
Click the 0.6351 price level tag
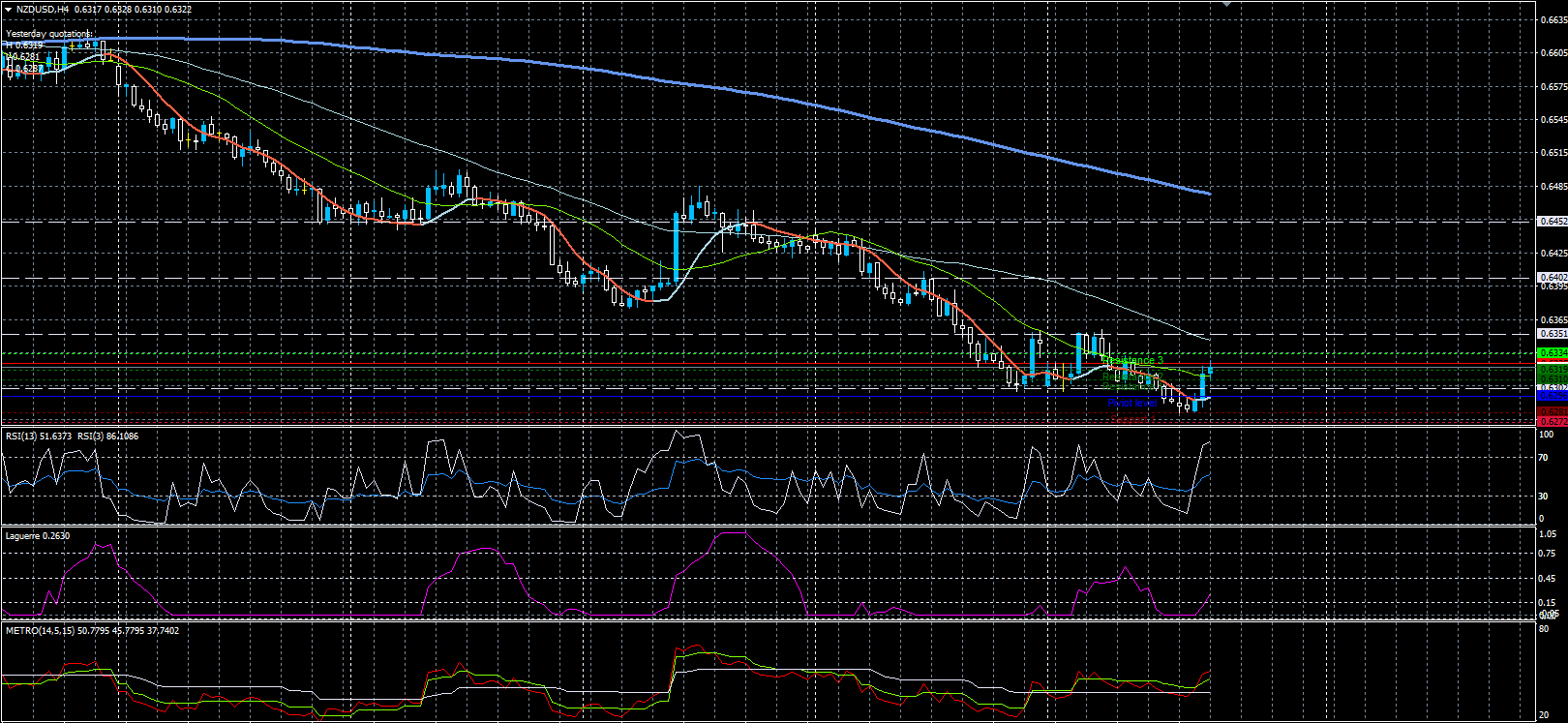(1553, 334)
